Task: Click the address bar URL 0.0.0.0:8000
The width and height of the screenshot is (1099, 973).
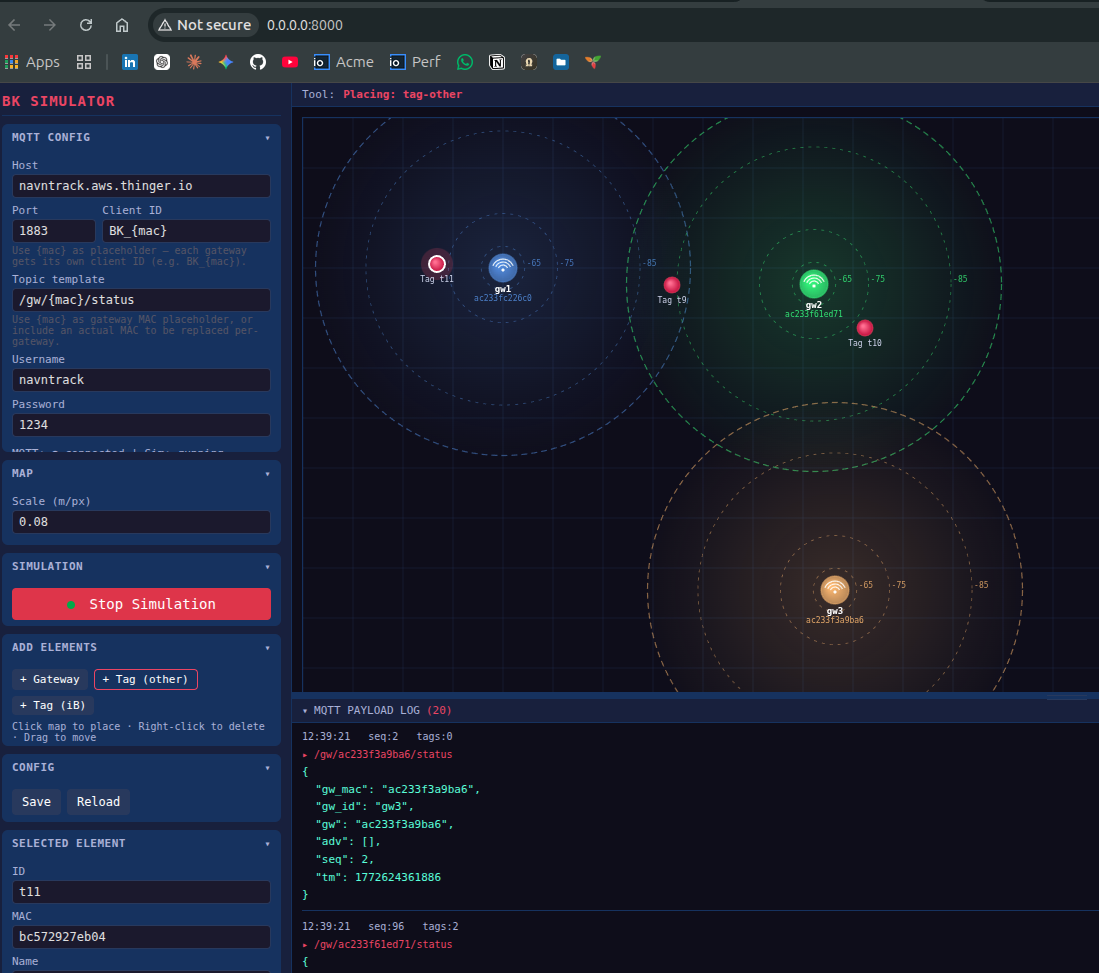Action: (305, 25)
